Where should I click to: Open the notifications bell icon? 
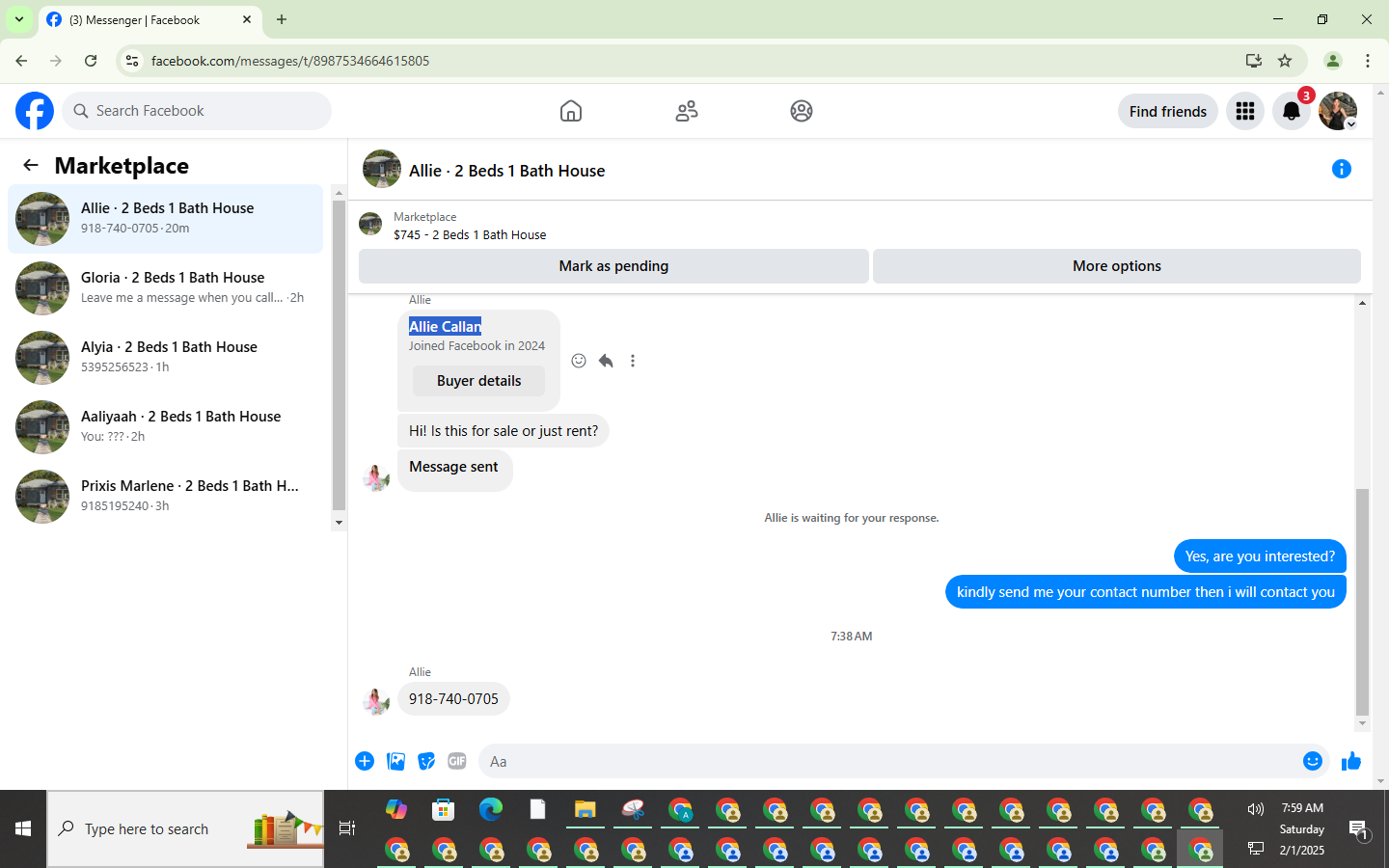coord(1292,111)
